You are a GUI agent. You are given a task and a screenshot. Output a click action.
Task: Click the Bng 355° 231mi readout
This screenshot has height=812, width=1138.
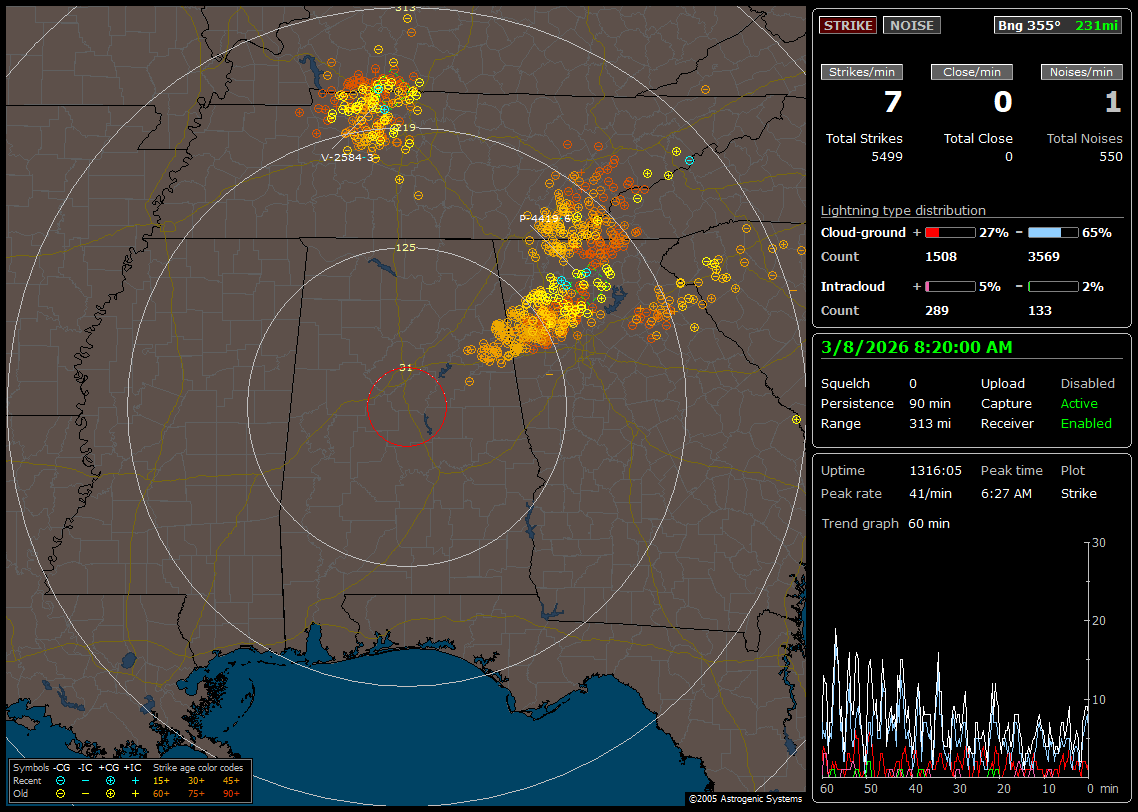pyautogui.click(x=1058, y=26)
